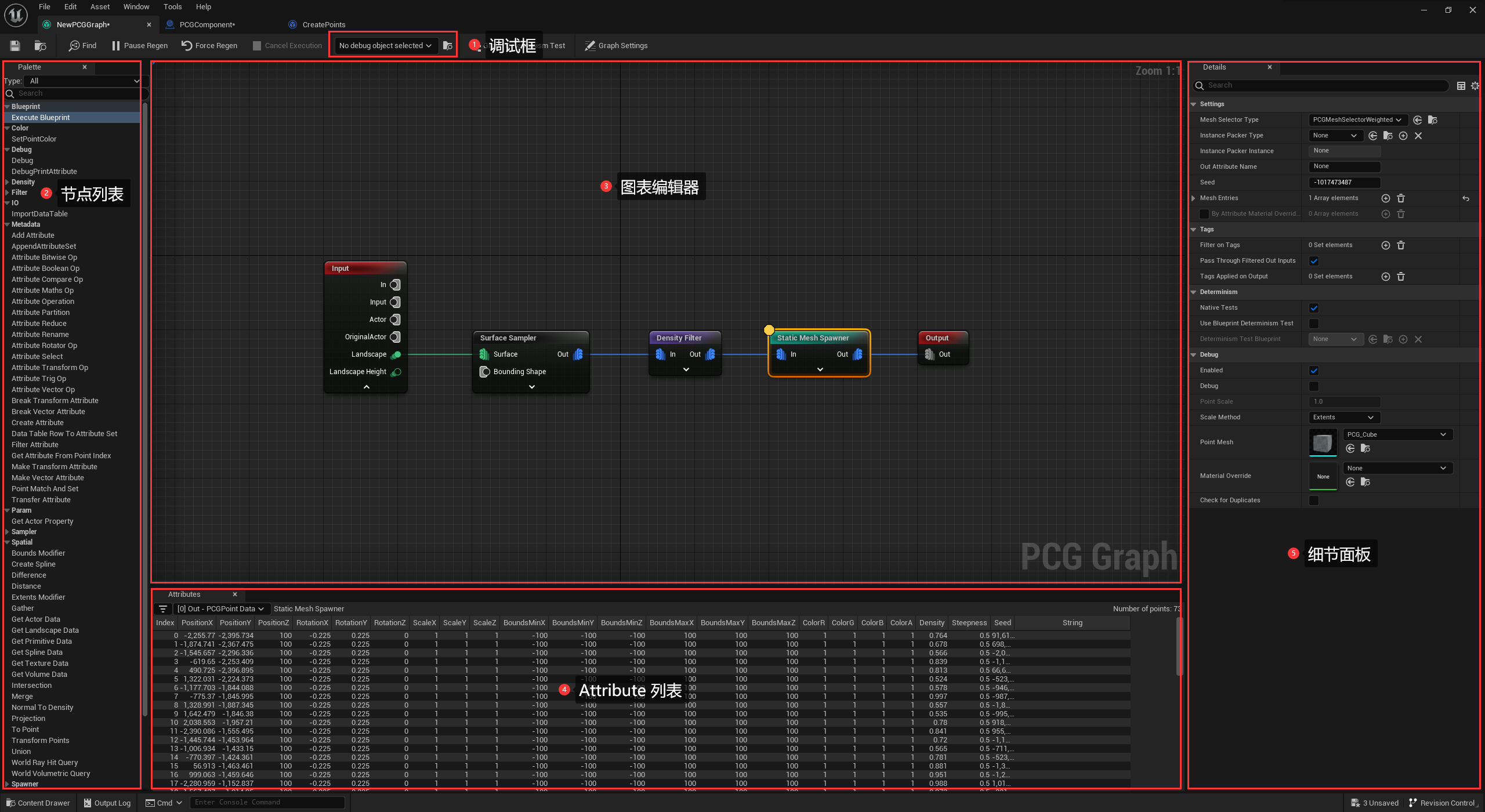The width and height of the screenshot is (1485, 812).
Task: Pause graph regeneration with Pause Regen
Action: (139, 45)
